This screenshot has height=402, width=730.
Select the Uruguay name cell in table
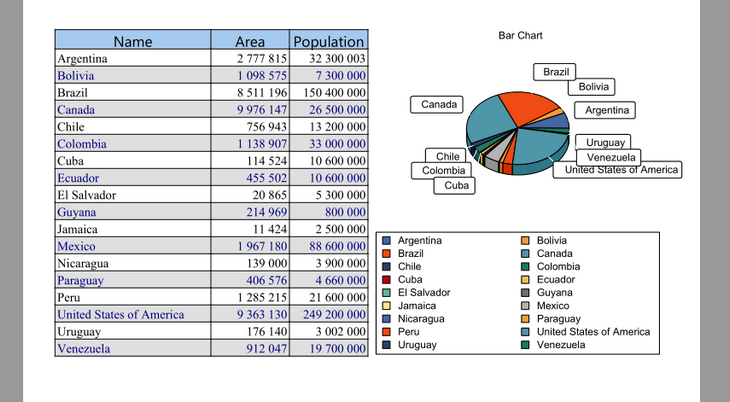click(133, 332)
